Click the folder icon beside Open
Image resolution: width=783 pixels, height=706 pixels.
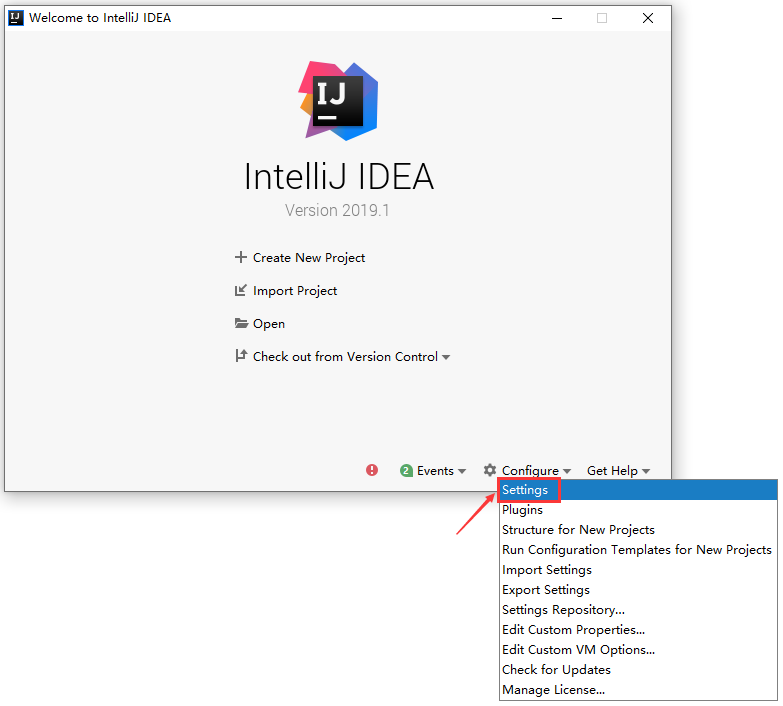click(x=242, y=325)
